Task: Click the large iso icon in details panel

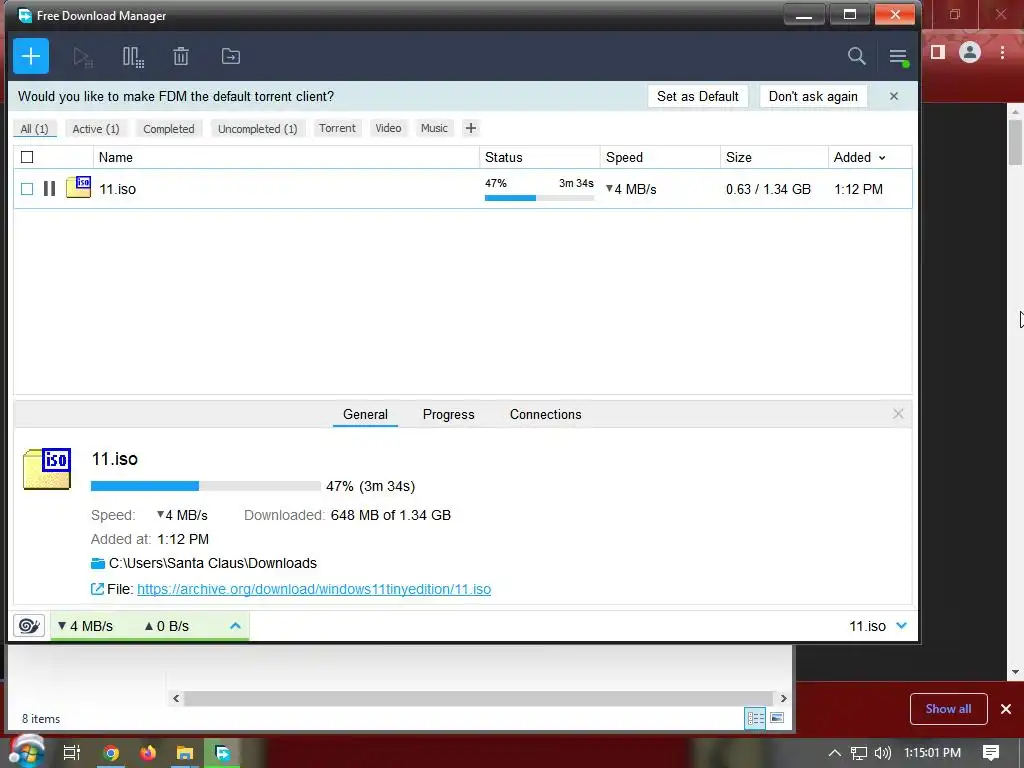Action: click(47, 468)
